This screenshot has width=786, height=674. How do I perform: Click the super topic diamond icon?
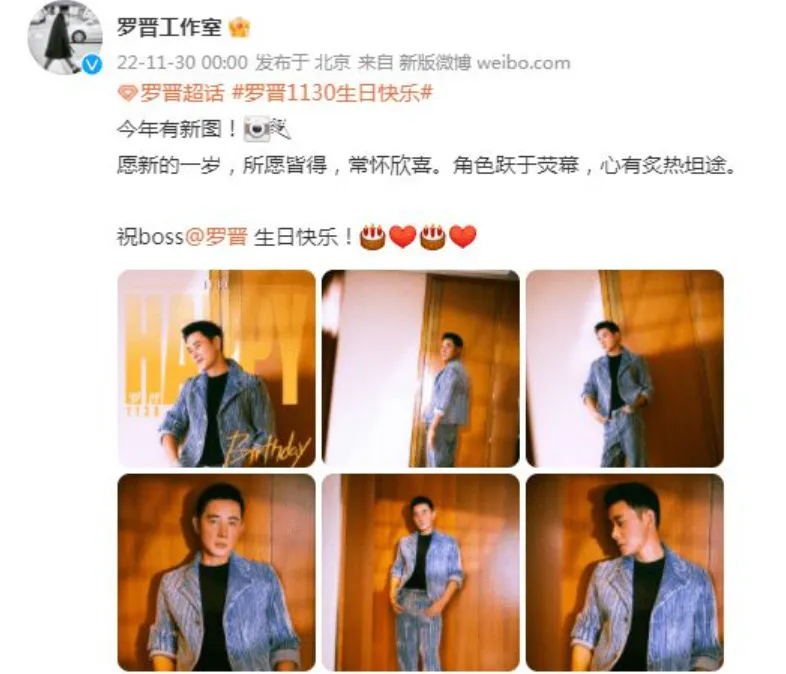(x=127, y=93)
